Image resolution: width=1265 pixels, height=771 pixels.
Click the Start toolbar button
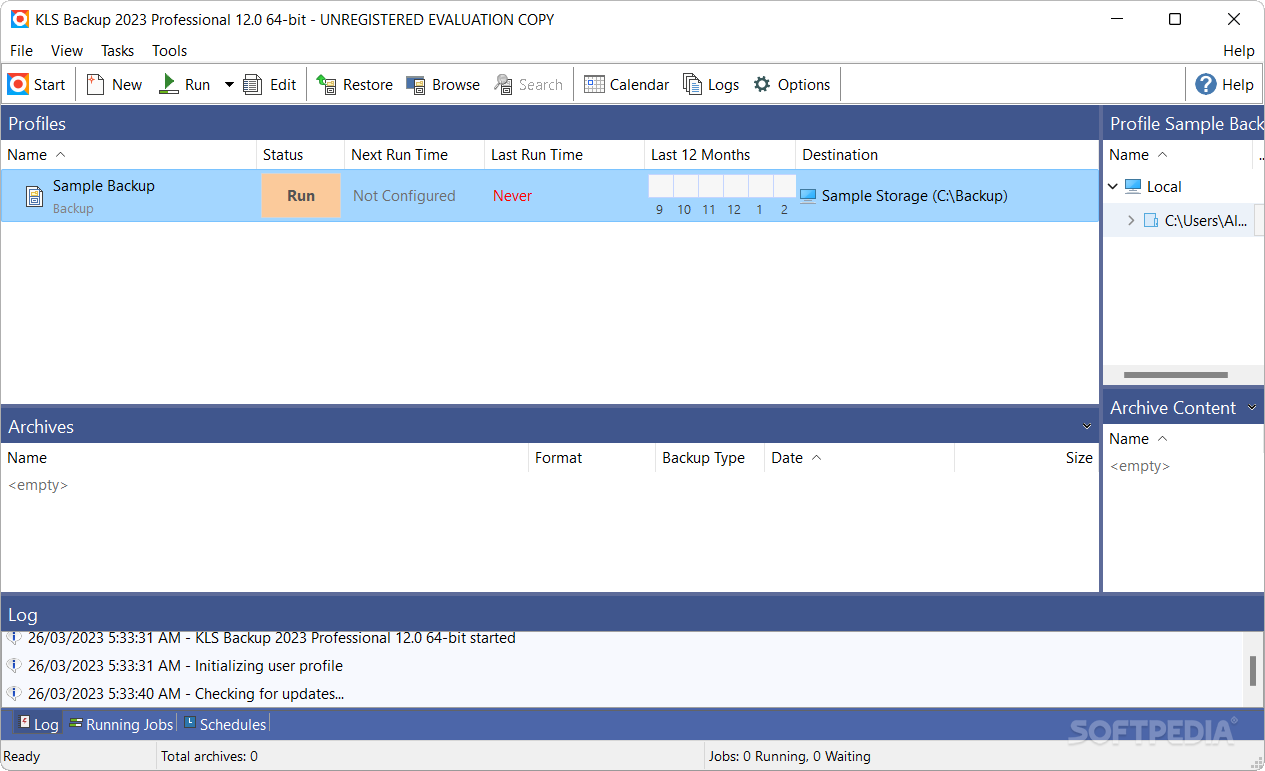(37, 85)
